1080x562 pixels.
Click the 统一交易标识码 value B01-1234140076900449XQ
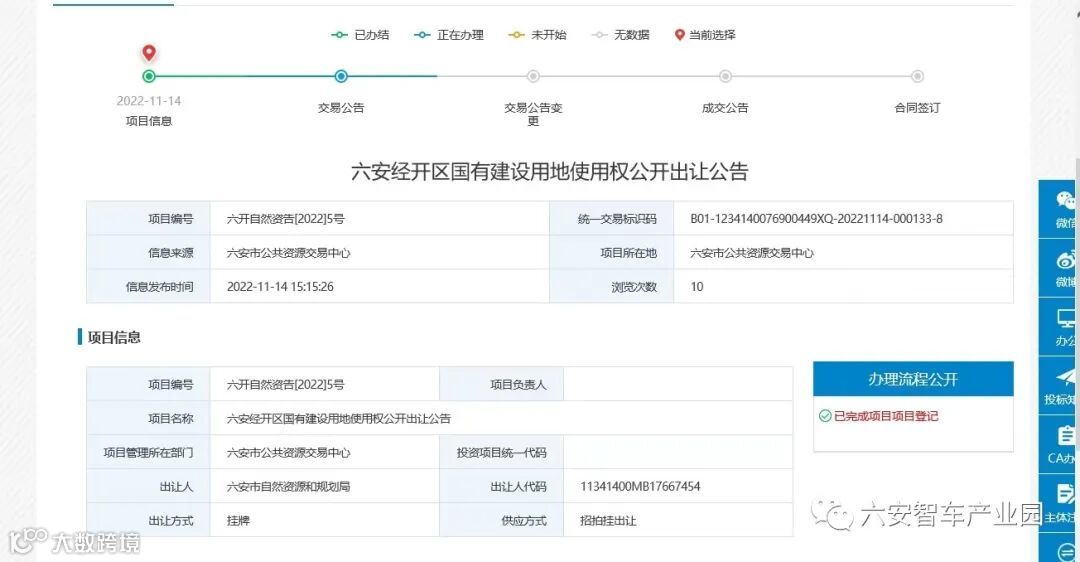tap(816, 219)
